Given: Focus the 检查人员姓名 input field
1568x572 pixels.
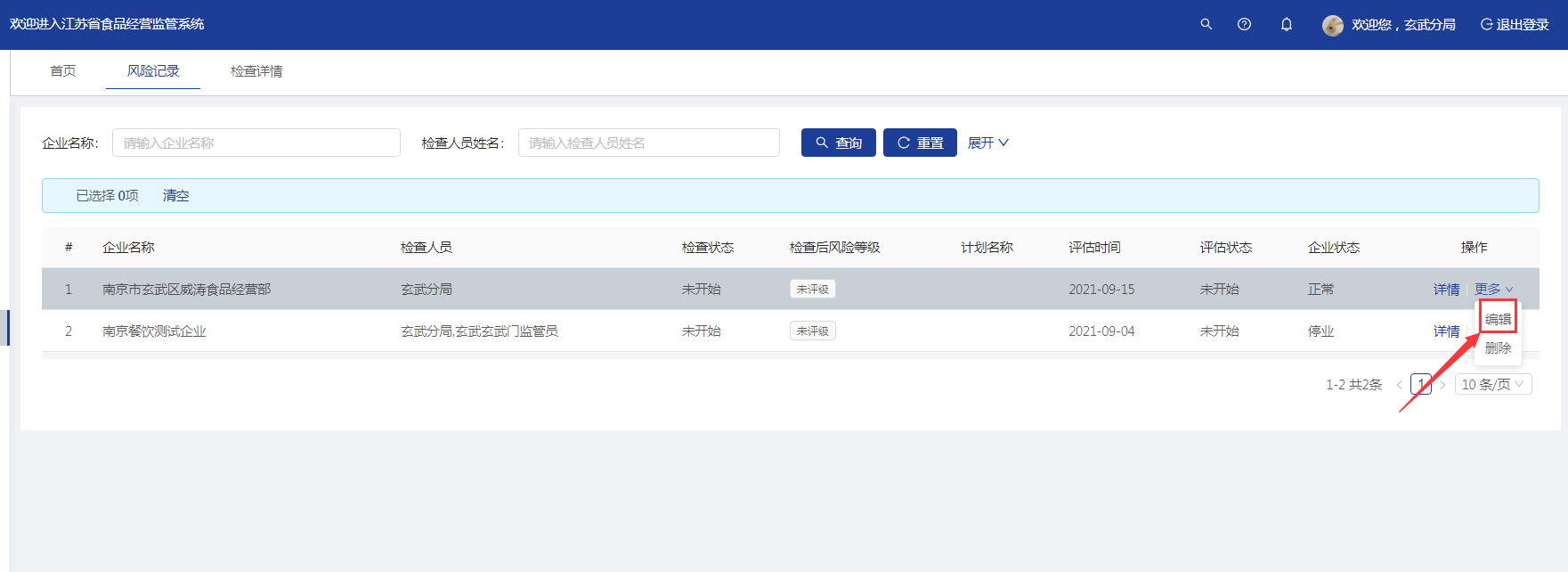Looking at the screenshot, I should click(648, 143).
